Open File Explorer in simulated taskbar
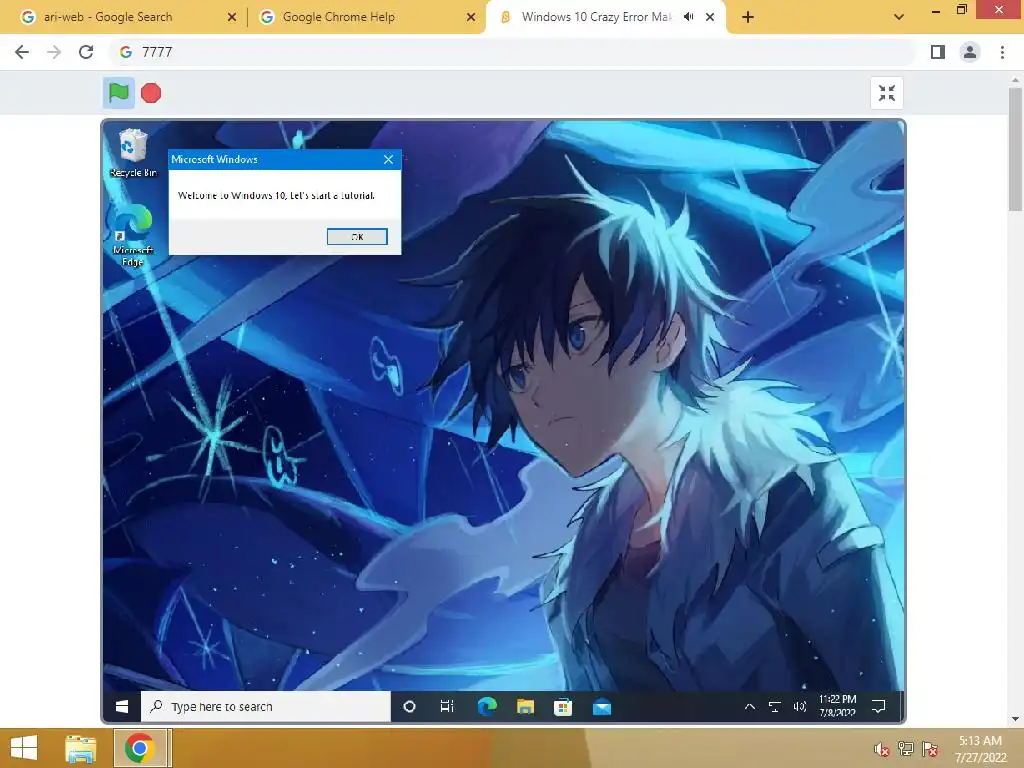This screenshot has height=768, width=1024. 525,707
